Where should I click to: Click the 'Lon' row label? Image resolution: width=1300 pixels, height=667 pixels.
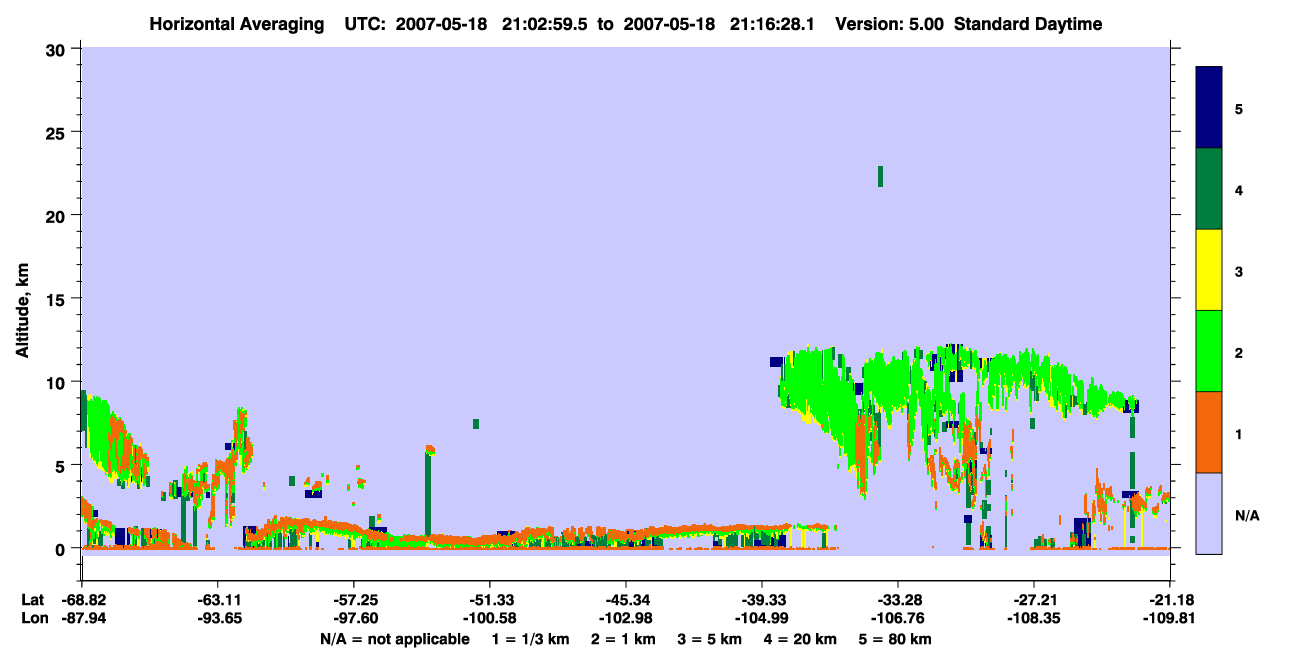pos(33,619)
